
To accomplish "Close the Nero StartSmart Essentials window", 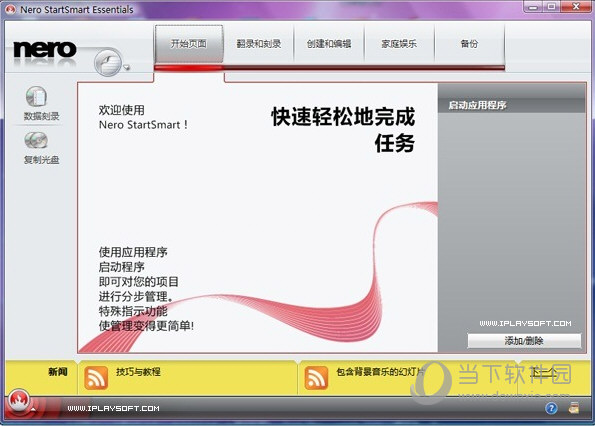I will 576,7.
